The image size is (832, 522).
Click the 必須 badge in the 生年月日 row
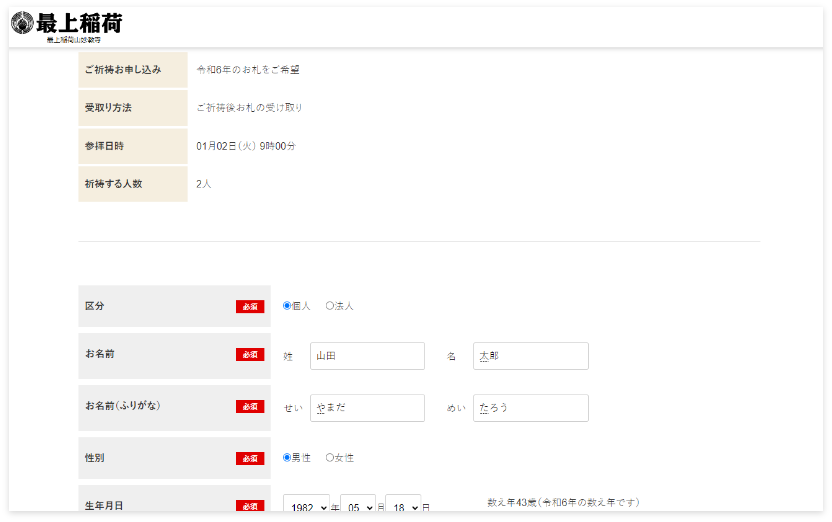[250, 507]
